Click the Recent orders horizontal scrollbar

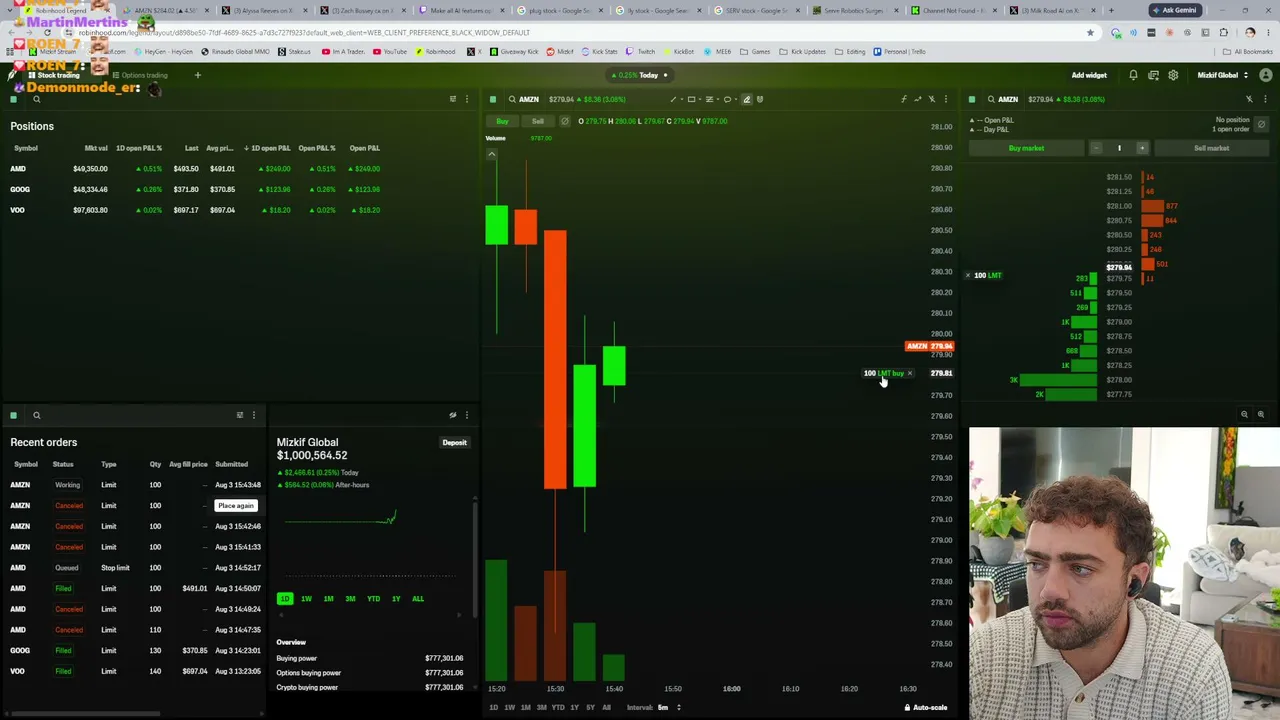(x=85, y=714)
